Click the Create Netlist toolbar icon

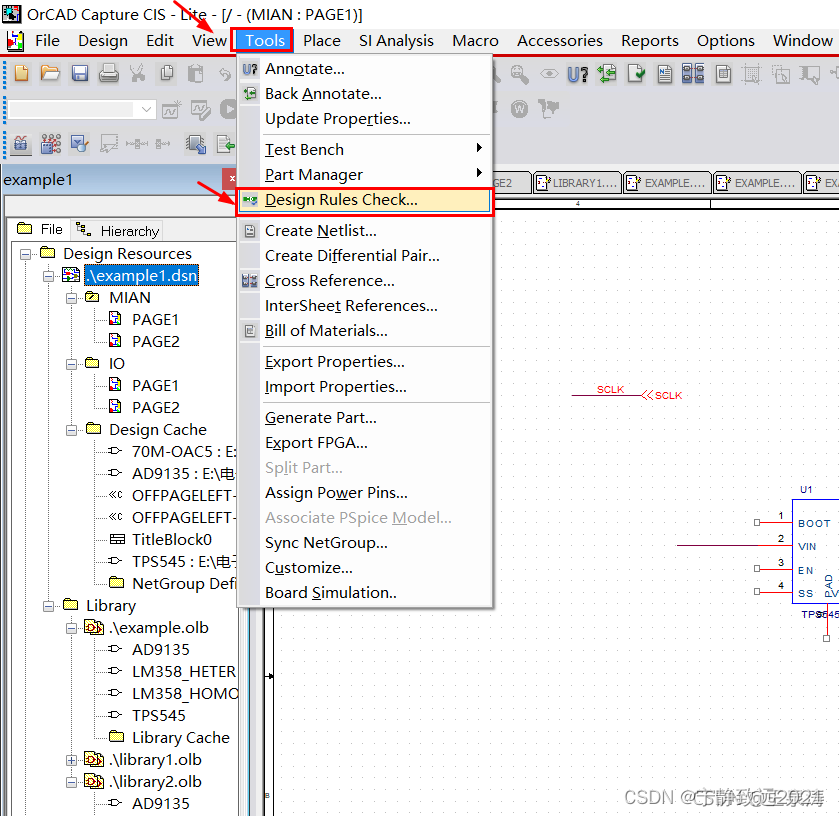click(x=664, y=73)
